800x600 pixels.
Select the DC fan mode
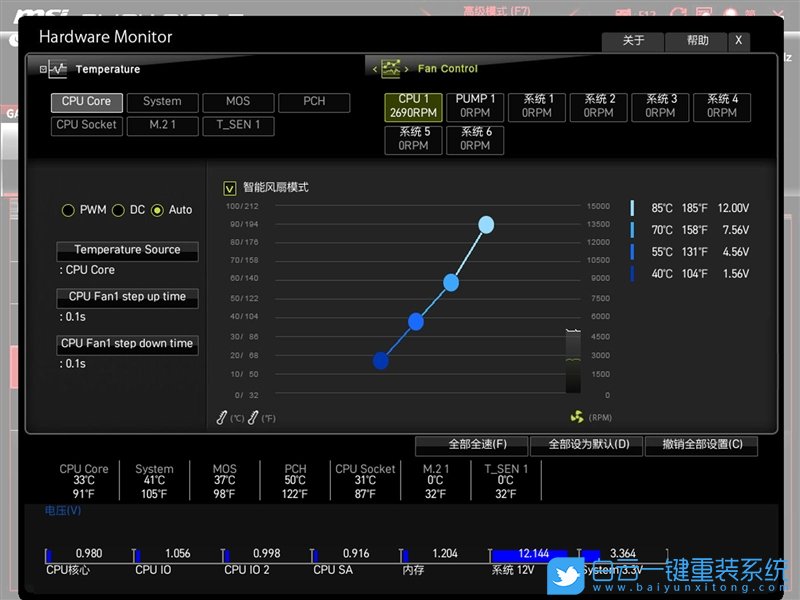coord(118,210)
